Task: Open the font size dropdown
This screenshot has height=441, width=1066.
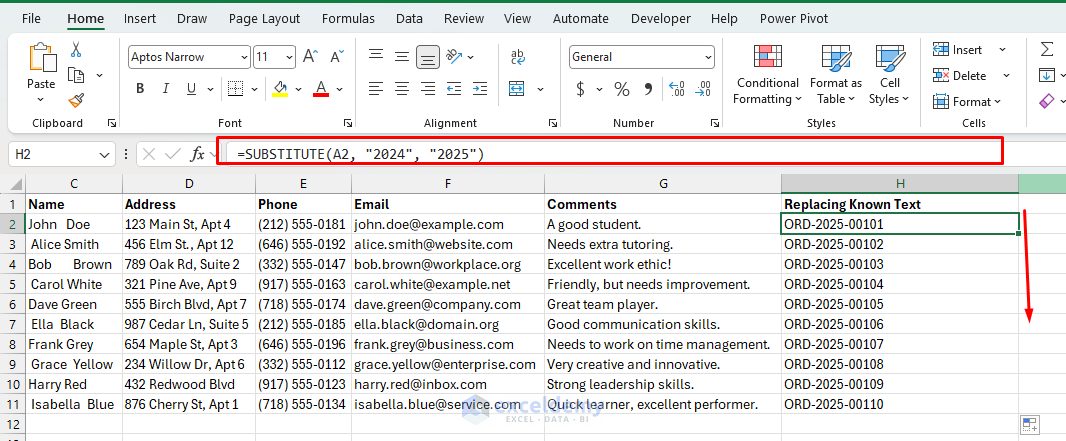Action: tap(290, 57)
